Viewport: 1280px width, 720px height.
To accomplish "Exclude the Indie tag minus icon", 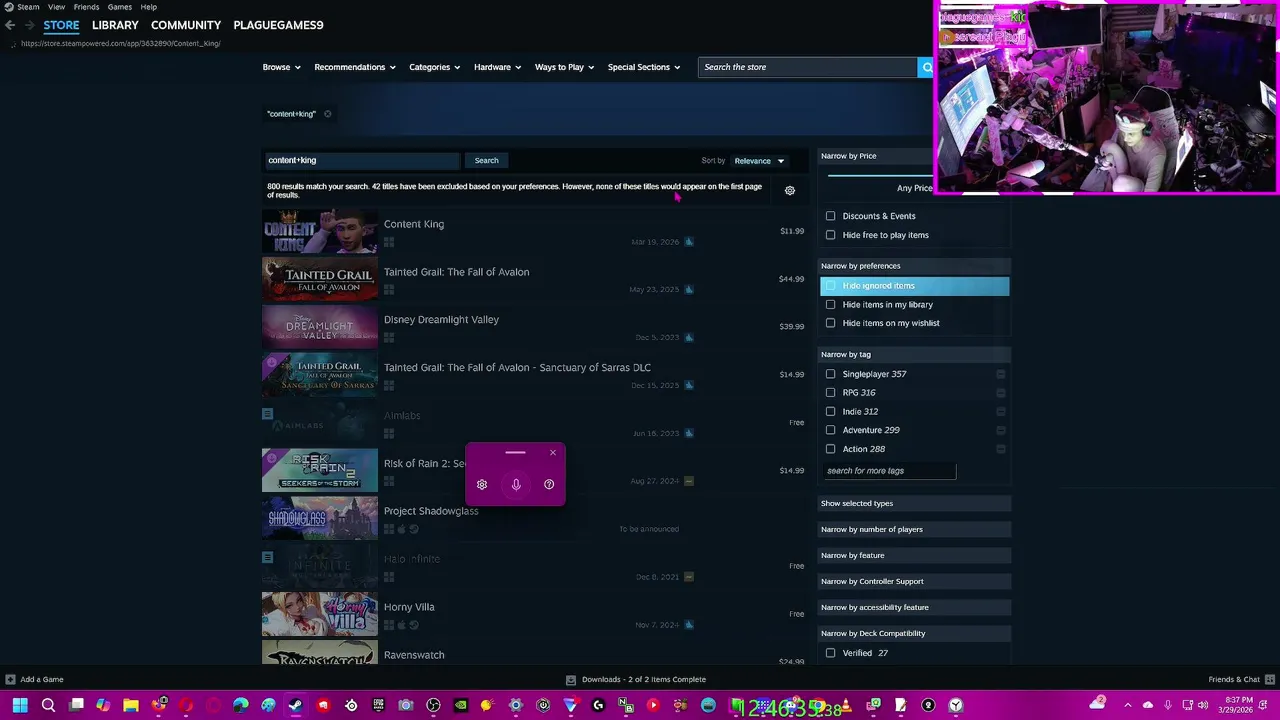I will click(x=1000, y=411).
